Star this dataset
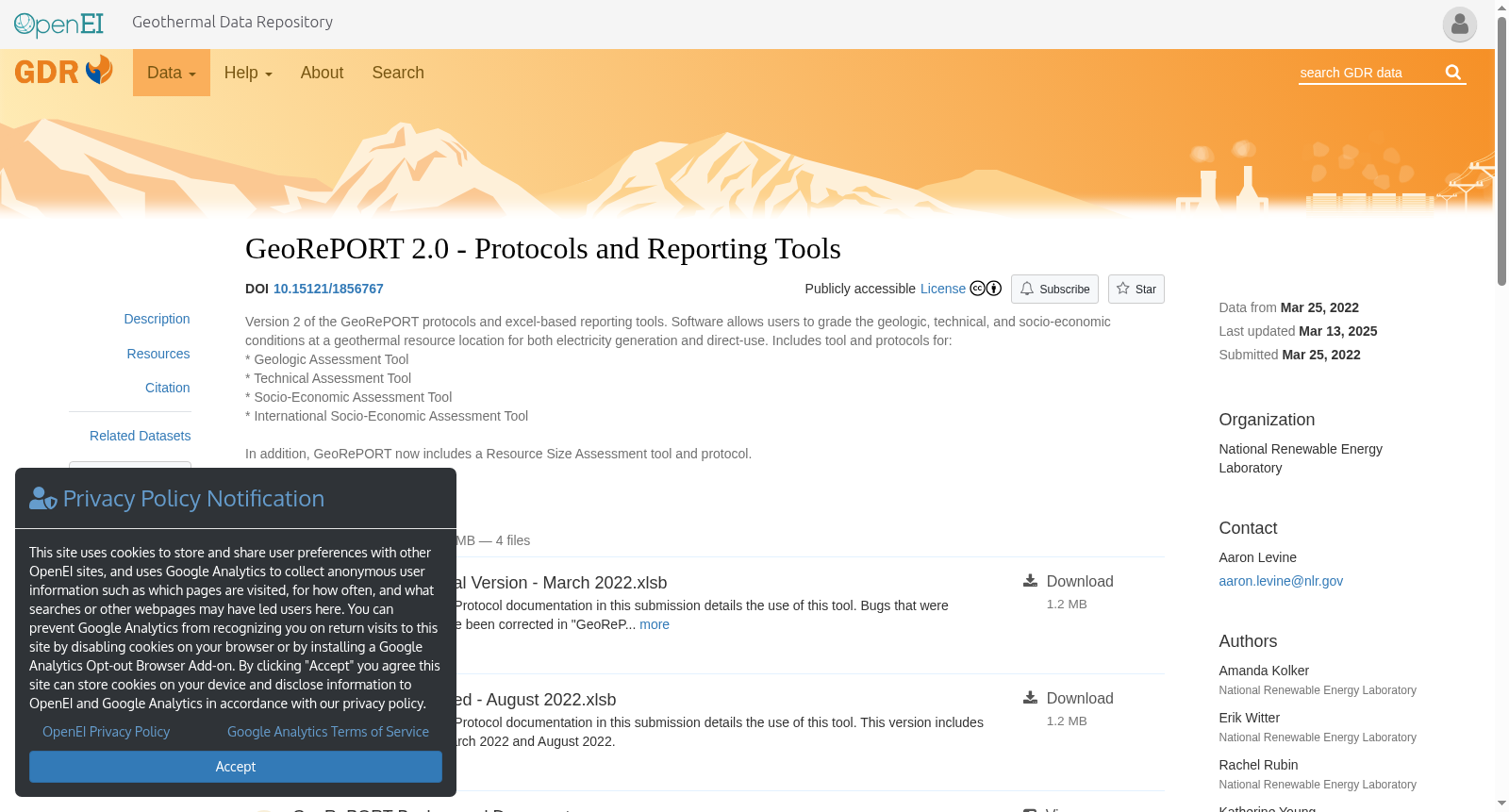Screen dimensions: 1509x812 tap(1136, 289)
